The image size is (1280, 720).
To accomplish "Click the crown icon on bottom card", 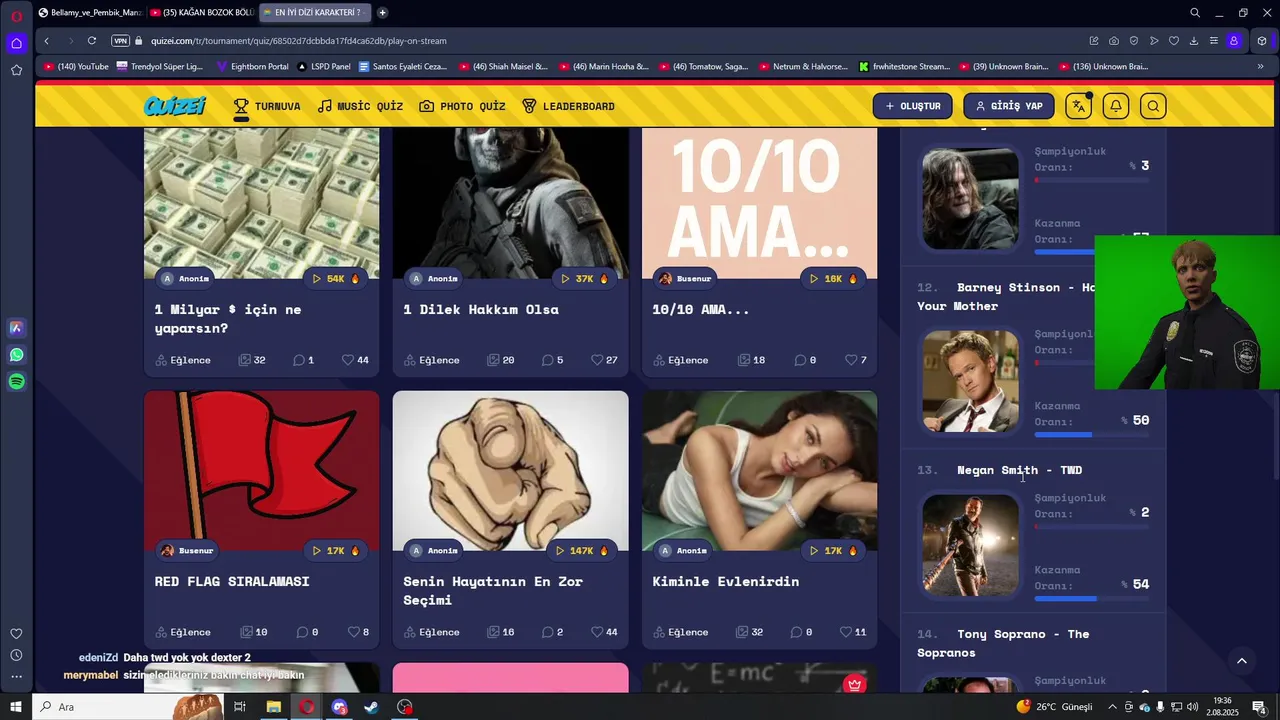I will 854,684.
